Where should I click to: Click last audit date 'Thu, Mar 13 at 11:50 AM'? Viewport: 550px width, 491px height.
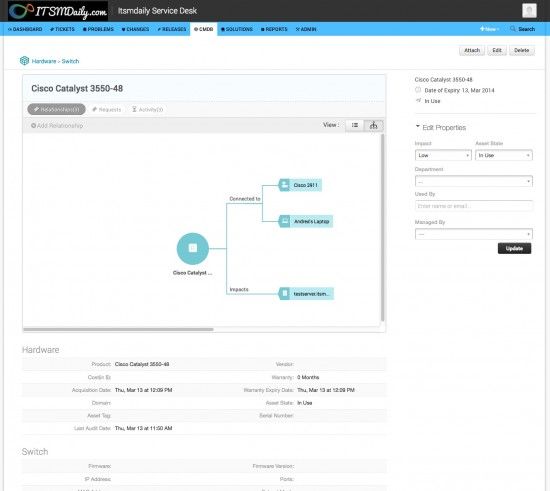(143, 428)
